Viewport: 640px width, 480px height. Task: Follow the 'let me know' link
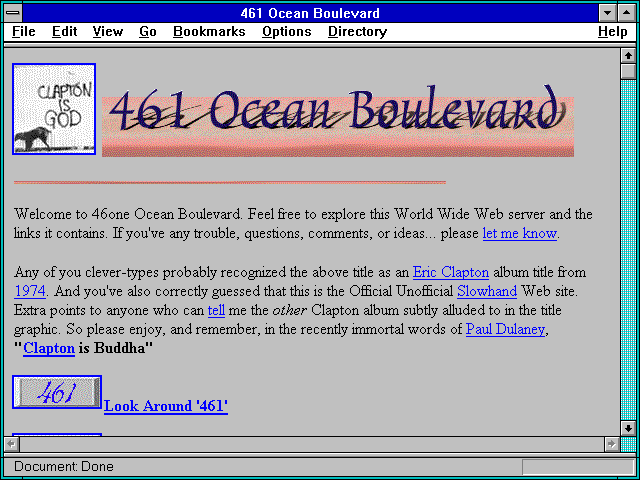click(520, 233)
